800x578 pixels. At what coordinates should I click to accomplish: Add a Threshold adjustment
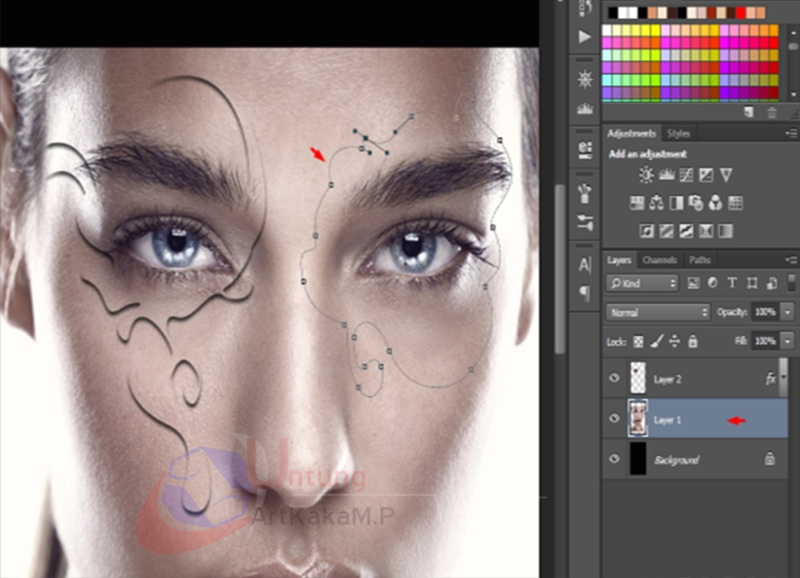tap(686, 231)
